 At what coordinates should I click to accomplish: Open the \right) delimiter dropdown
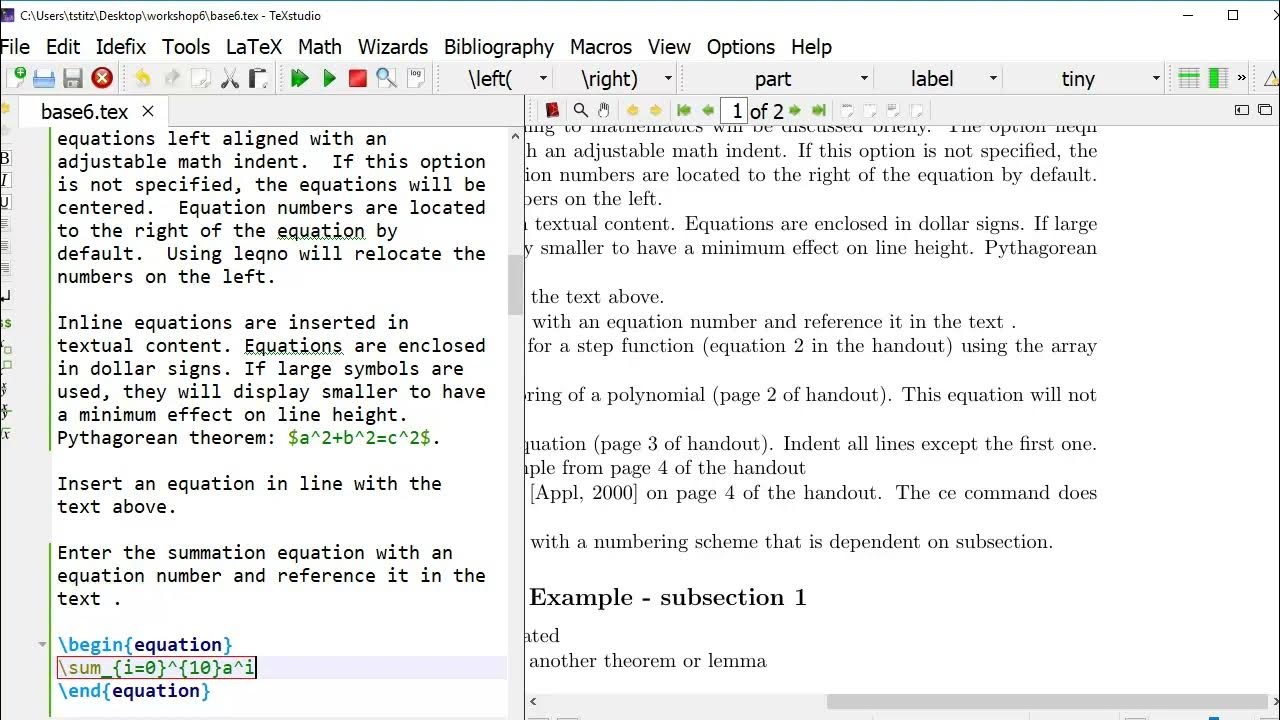pos(668,78)
